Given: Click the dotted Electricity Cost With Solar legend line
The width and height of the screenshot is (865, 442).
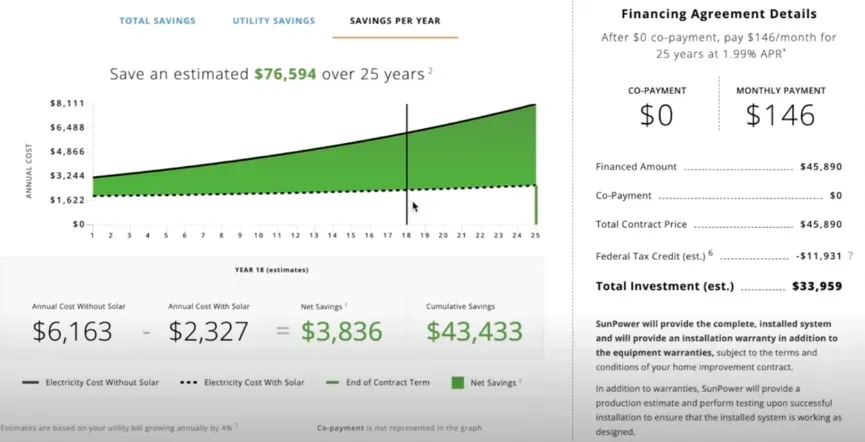Looking at the screenshot, I should point(189,382).
